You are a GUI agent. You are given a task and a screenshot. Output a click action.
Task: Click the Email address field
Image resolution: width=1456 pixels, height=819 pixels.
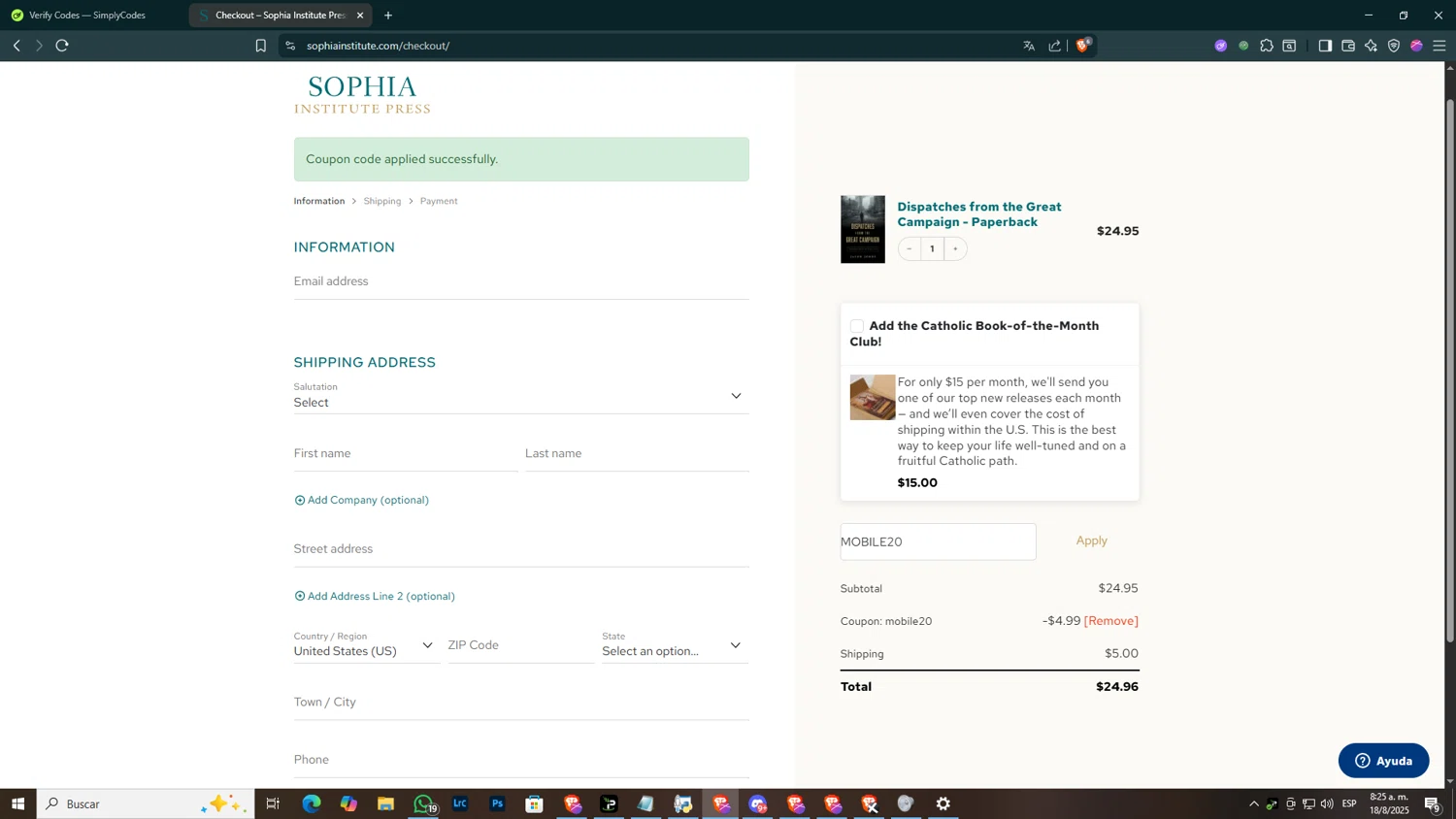(521, 281)
